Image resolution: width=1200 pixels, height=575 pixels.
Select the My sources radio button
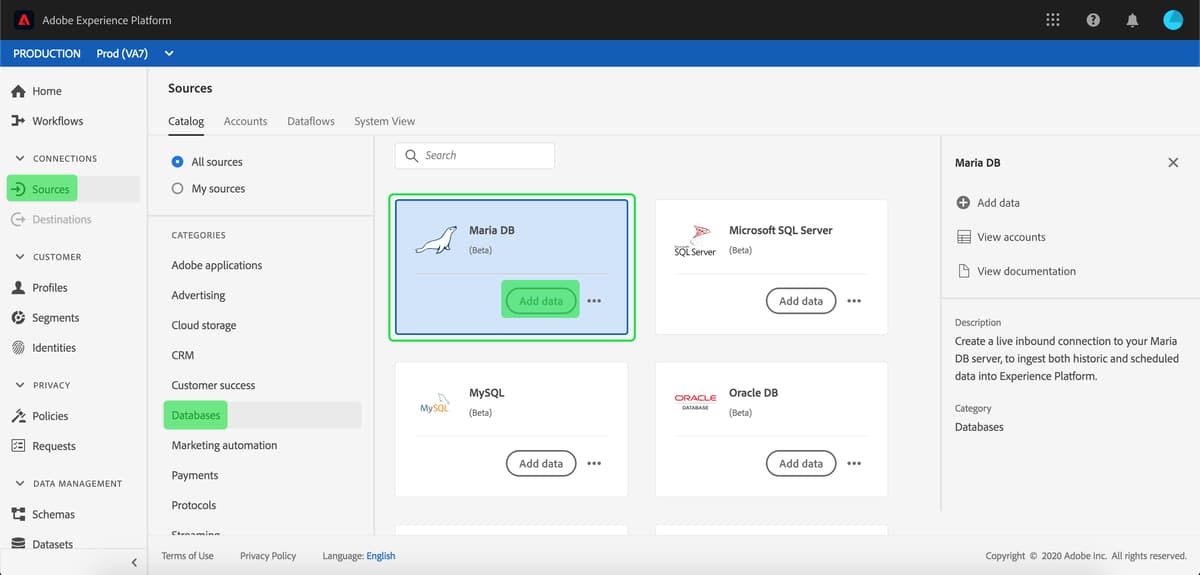178,189
